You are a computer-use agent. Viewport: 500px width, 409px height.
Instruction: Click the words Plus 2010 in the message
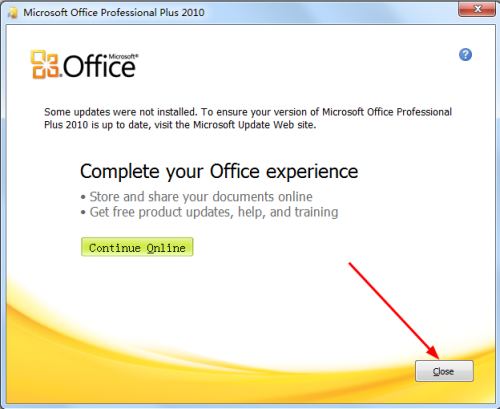pyautogui.click(x=66, y=125)
